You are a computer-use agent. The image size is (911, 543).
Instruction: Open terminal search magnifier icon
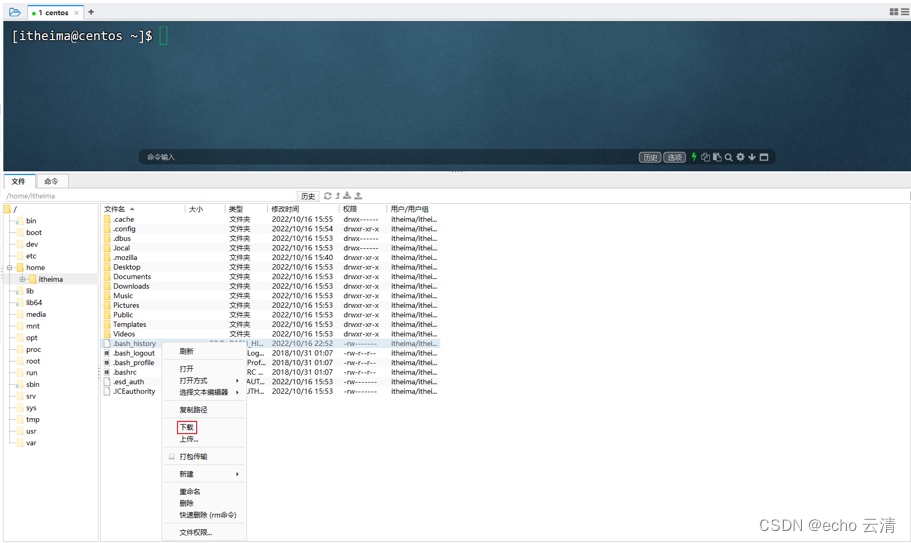click(x=729, y=157)
